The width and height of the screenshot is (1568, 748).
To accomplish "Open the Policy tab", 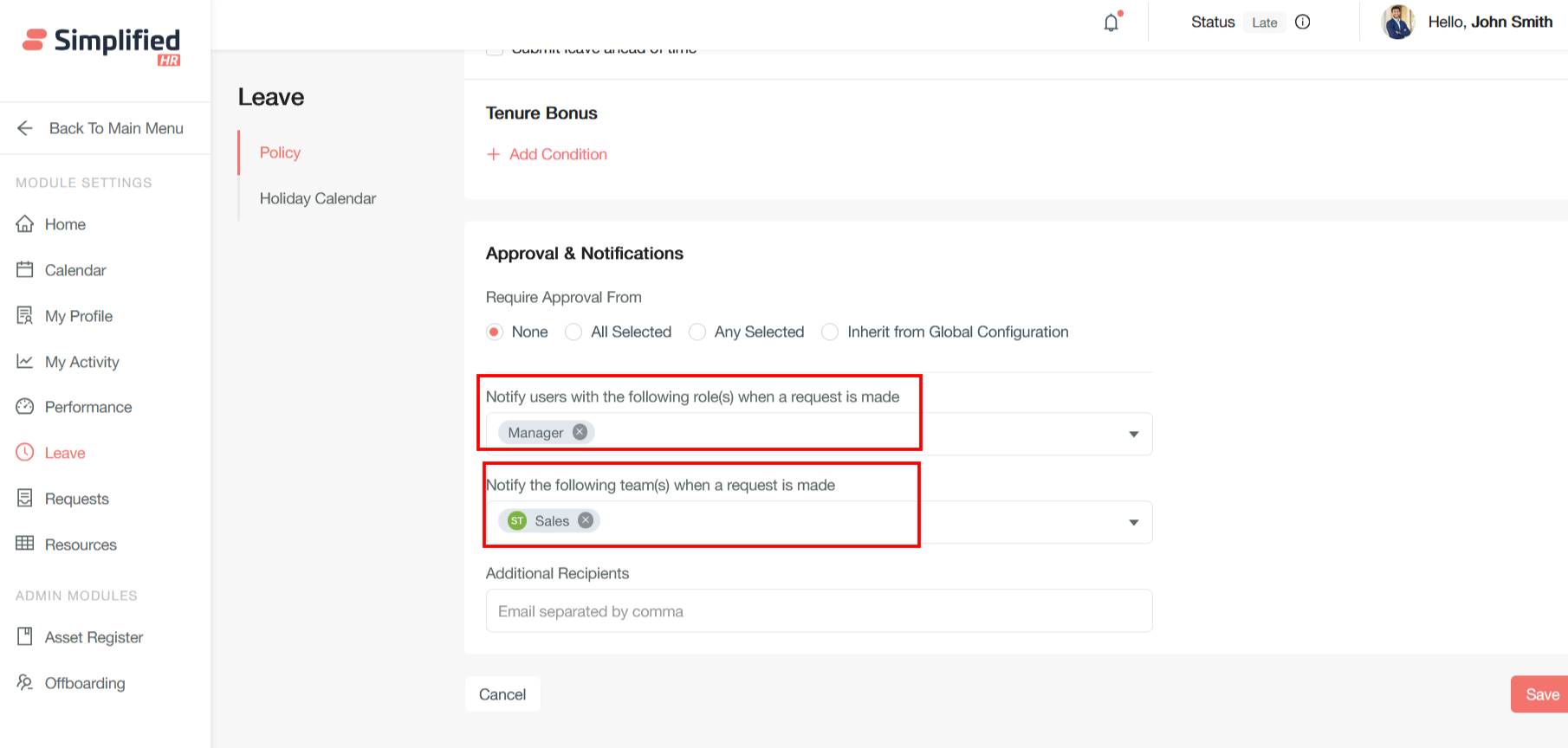I will pos(280,152).
